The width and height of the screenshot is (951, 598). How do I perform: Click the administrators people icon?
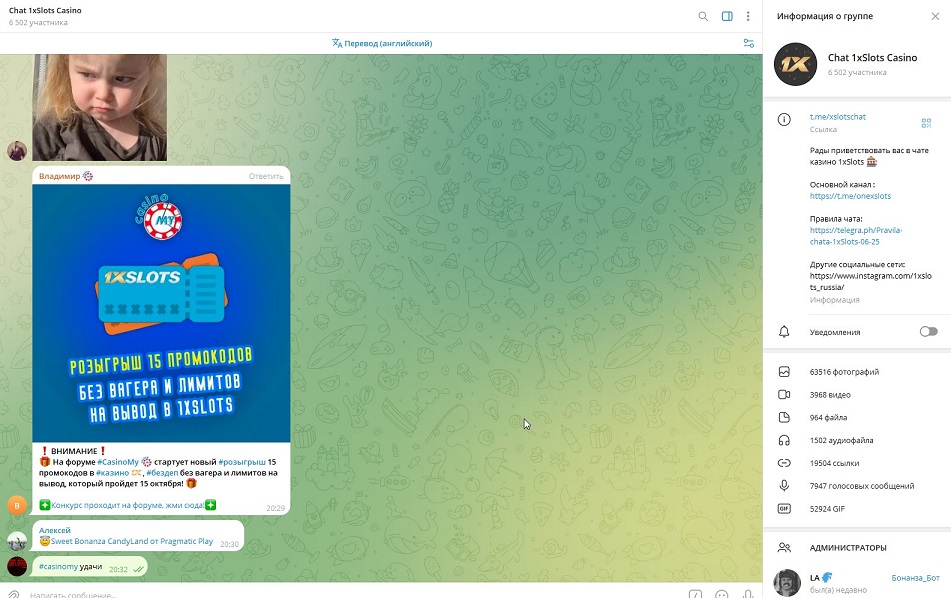pyautogui.click(x=784, y=548)
